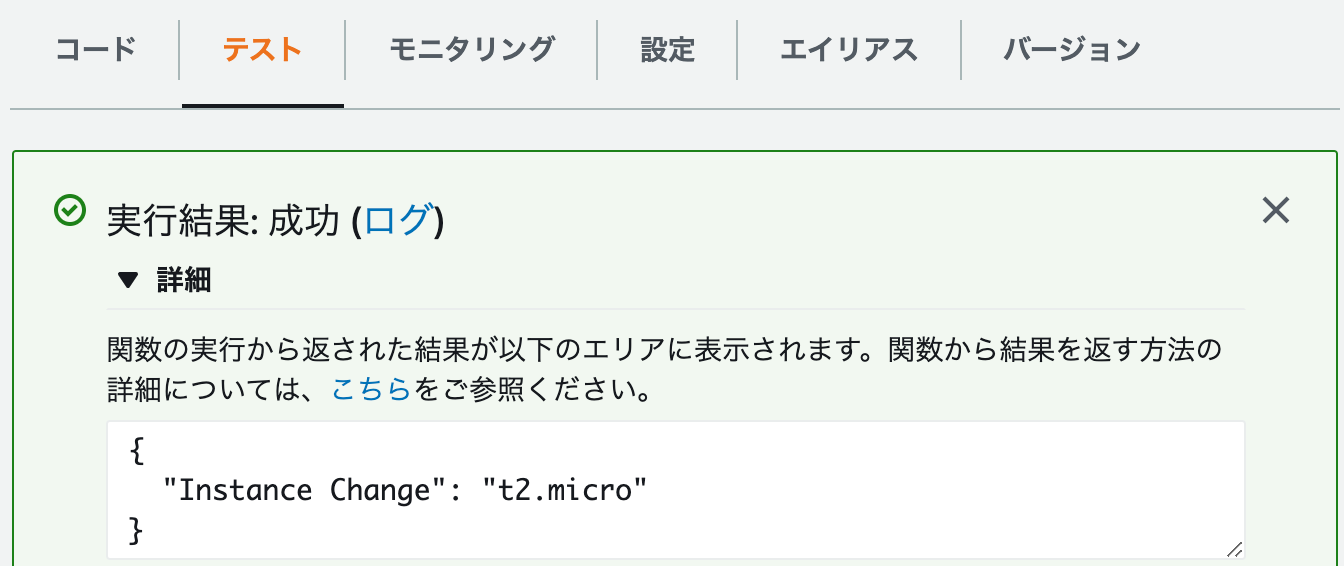Select the テスト tab
Image resolution: width=1344 pixels, height=566 pixels.
point(263,49)
